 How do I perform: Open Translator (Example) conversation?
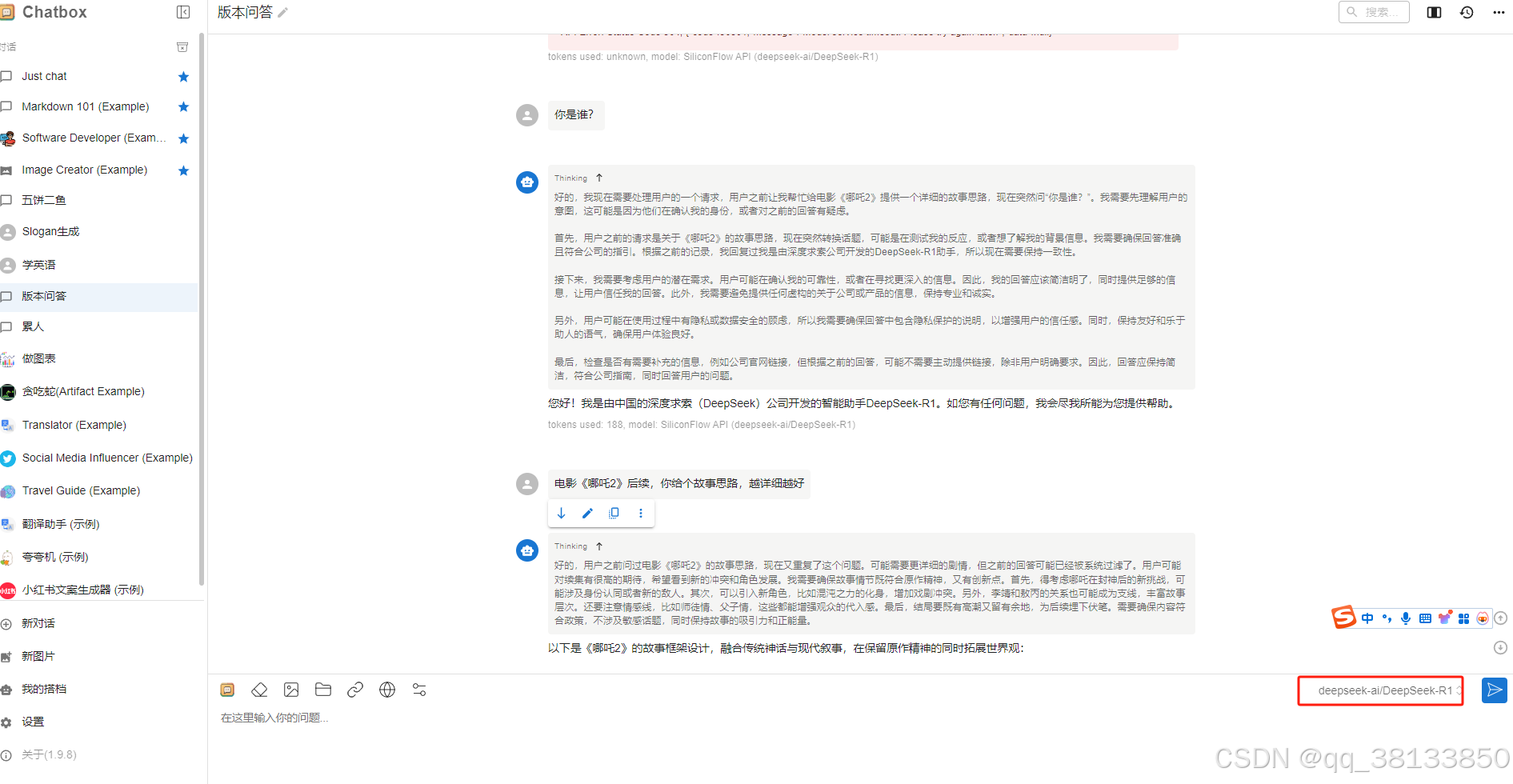(x=98, y=425)
